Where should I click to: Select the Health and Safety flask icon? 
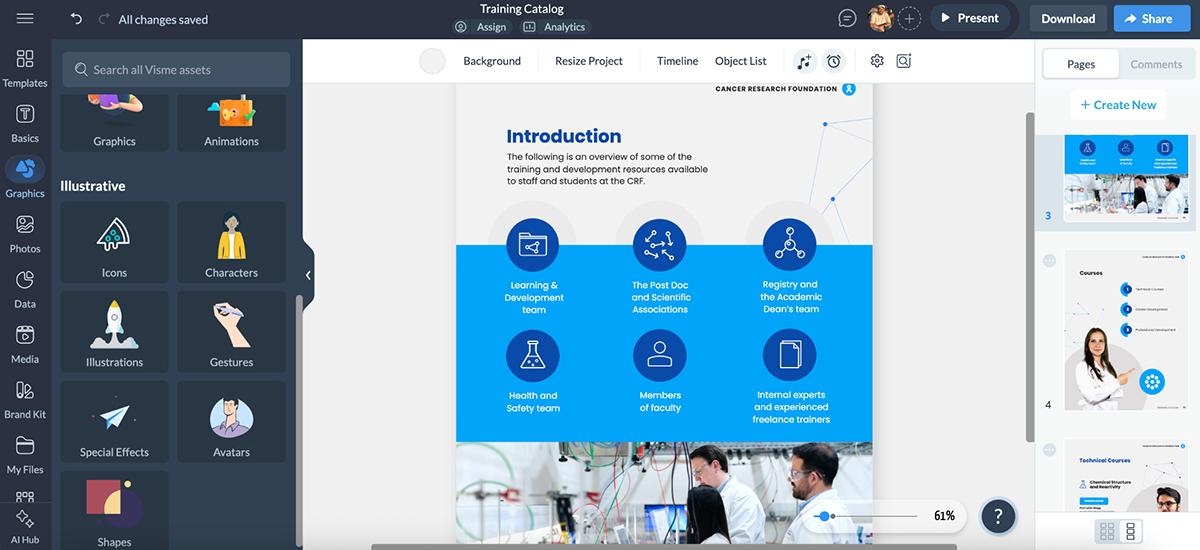533,355
